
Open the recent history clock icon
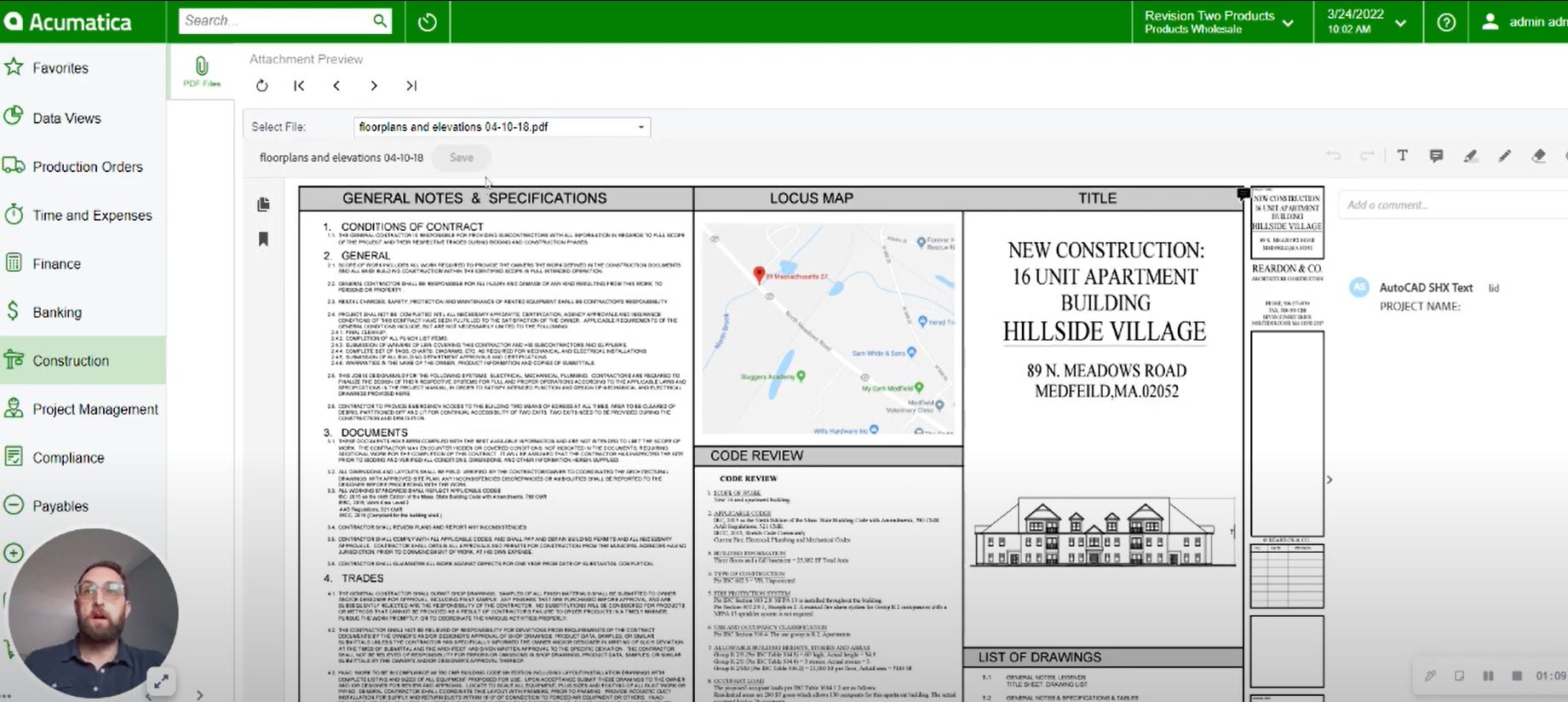click(428, 22)
